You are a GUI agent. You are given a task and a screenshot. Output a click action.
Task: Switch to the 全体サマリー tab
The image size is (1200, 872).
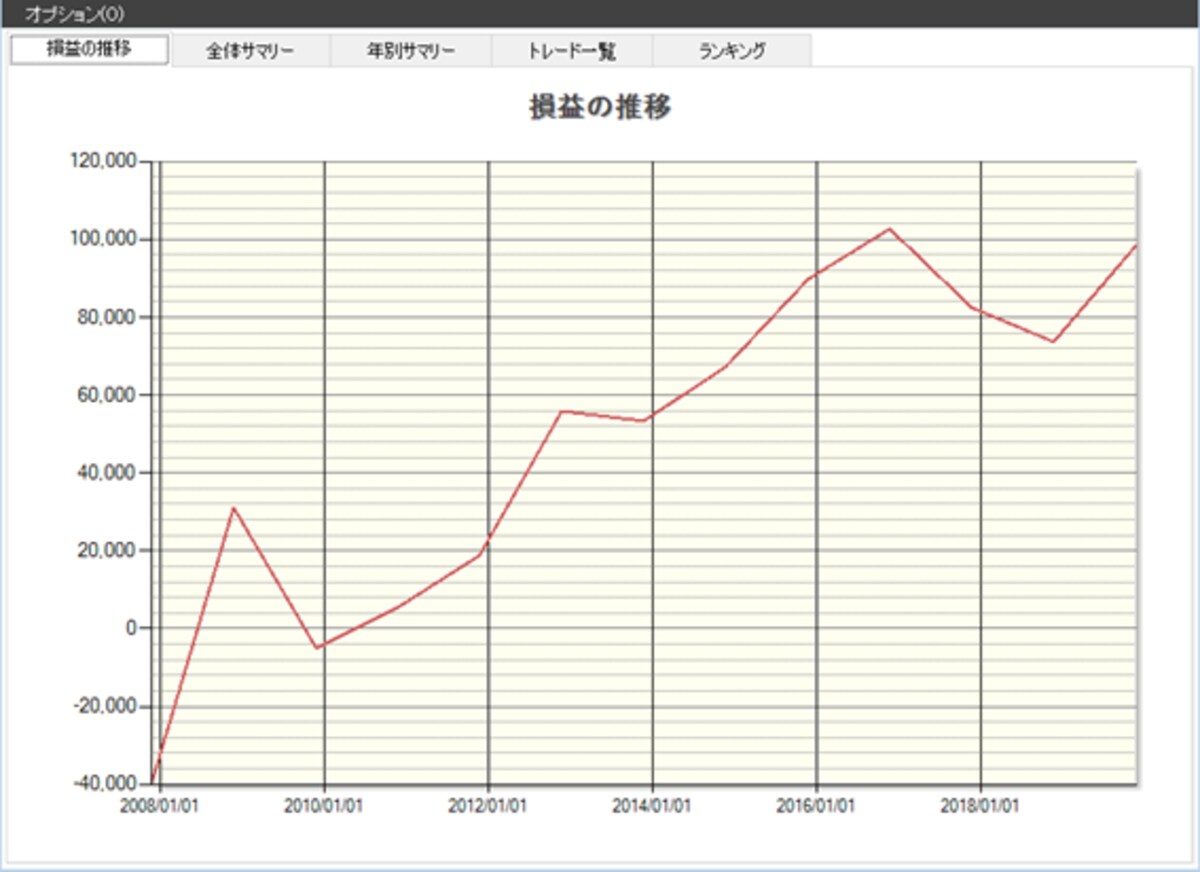click(x=250, y=52)
